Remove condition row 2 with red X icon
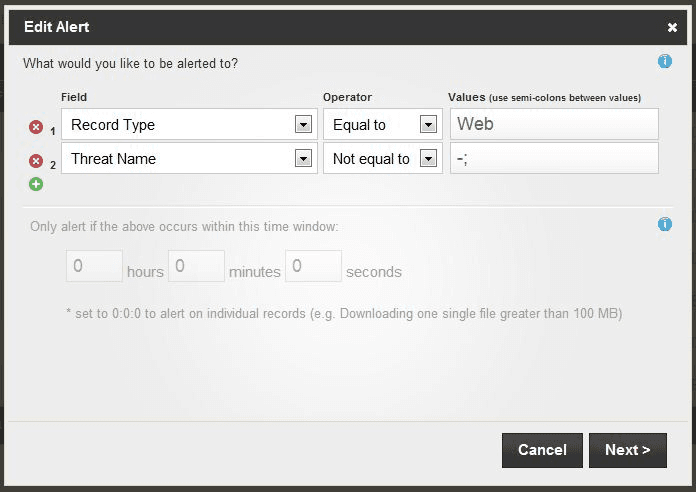The width and height of the screenshot is (696, 492). tap(36, 161)
